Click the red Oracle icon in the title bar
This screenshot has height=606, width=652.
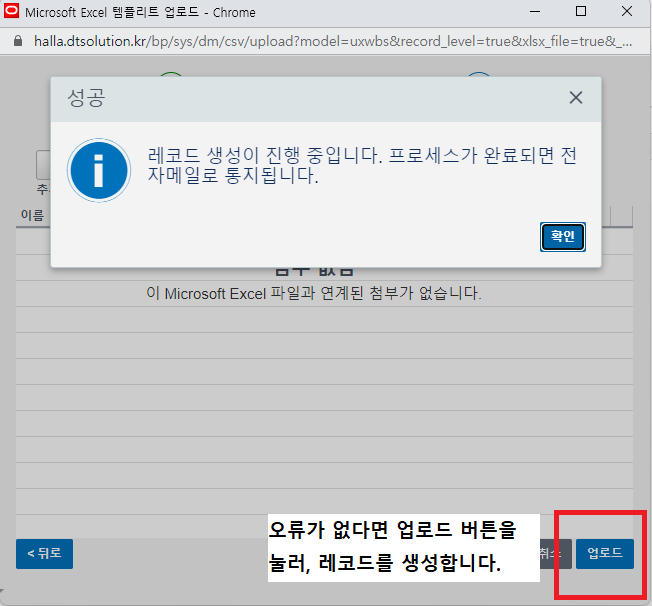click(11, 13)
